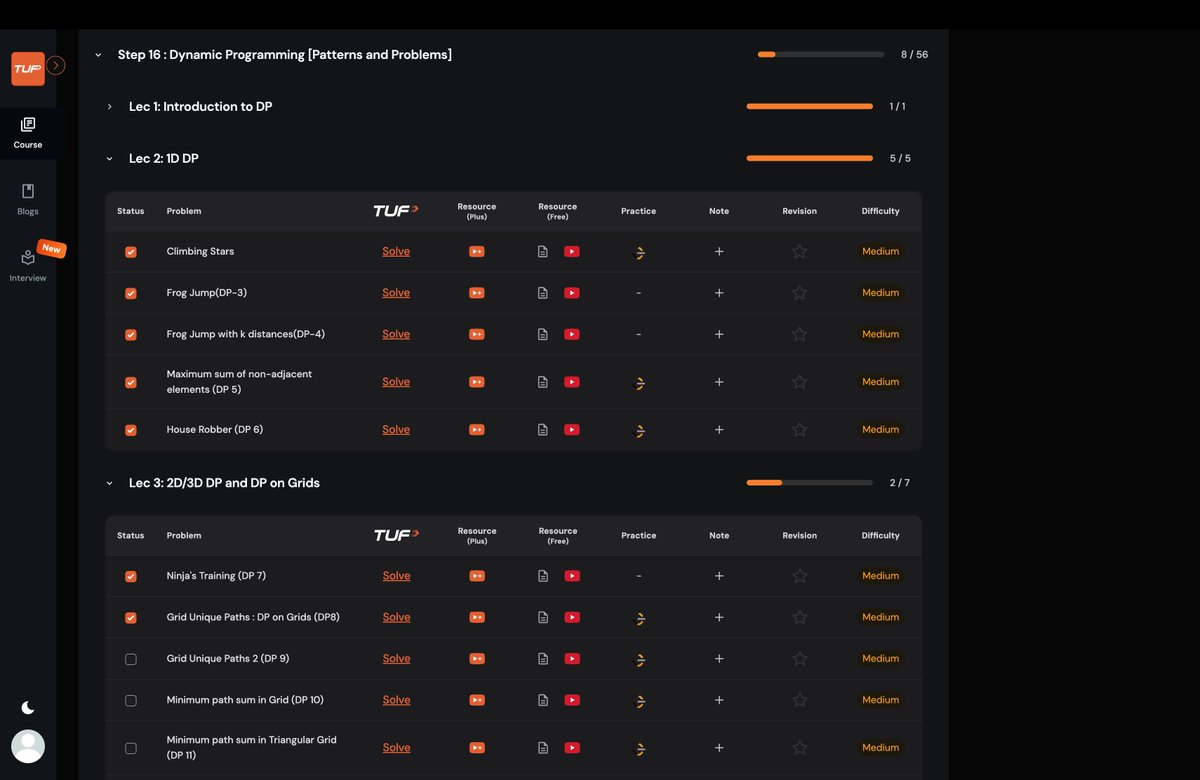
Task: Star Minimum path sum in Grid for revision
Action: click(800, 700)
